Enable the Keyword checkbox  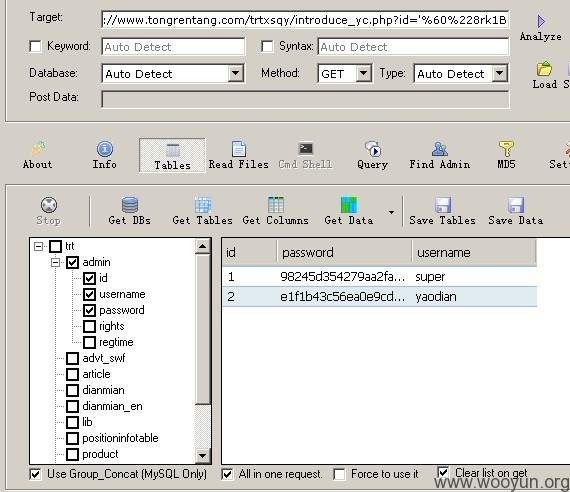(x=35, y=46)
